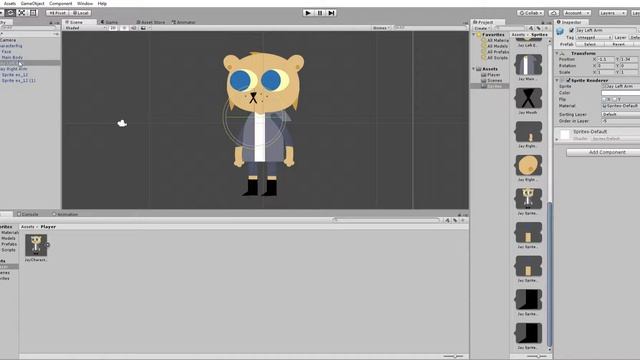Open the Component menu
640x360 pixels.
(60, 3)
